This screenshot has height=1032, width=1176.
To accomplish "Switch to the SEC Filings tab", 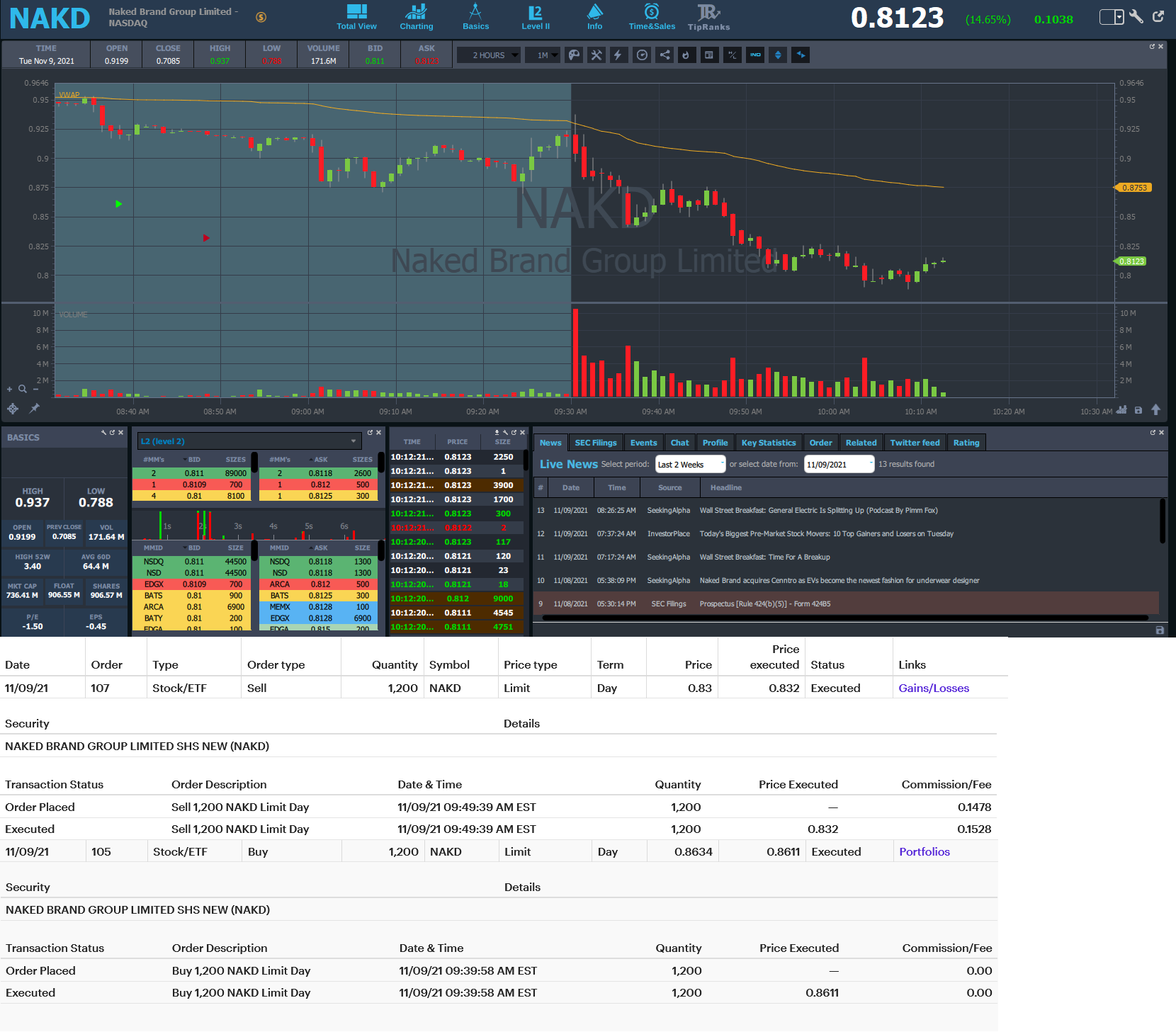I will [x=595, y=443].
